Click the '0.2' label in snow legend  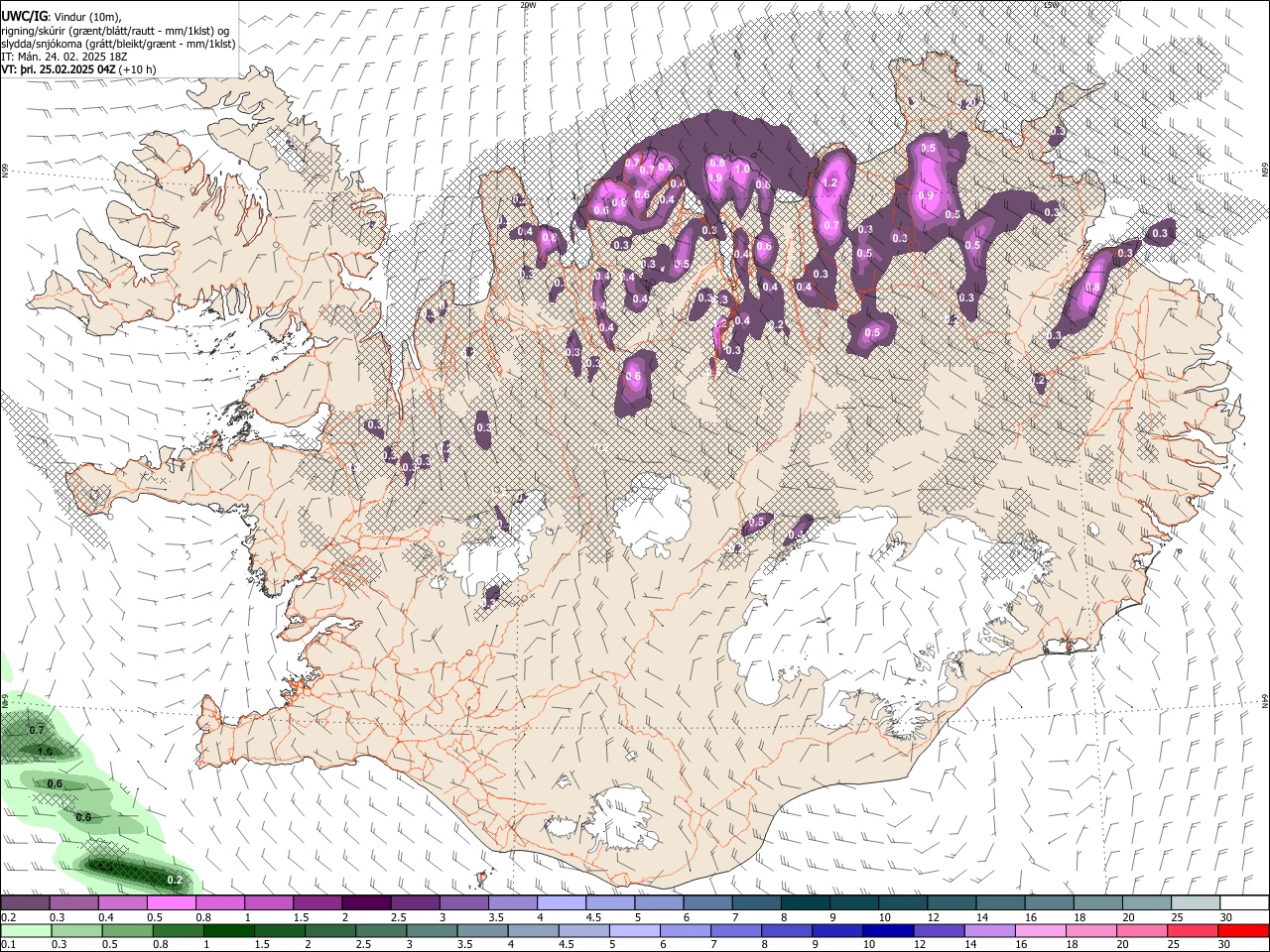pyautogui.click(x=8, y=917)
